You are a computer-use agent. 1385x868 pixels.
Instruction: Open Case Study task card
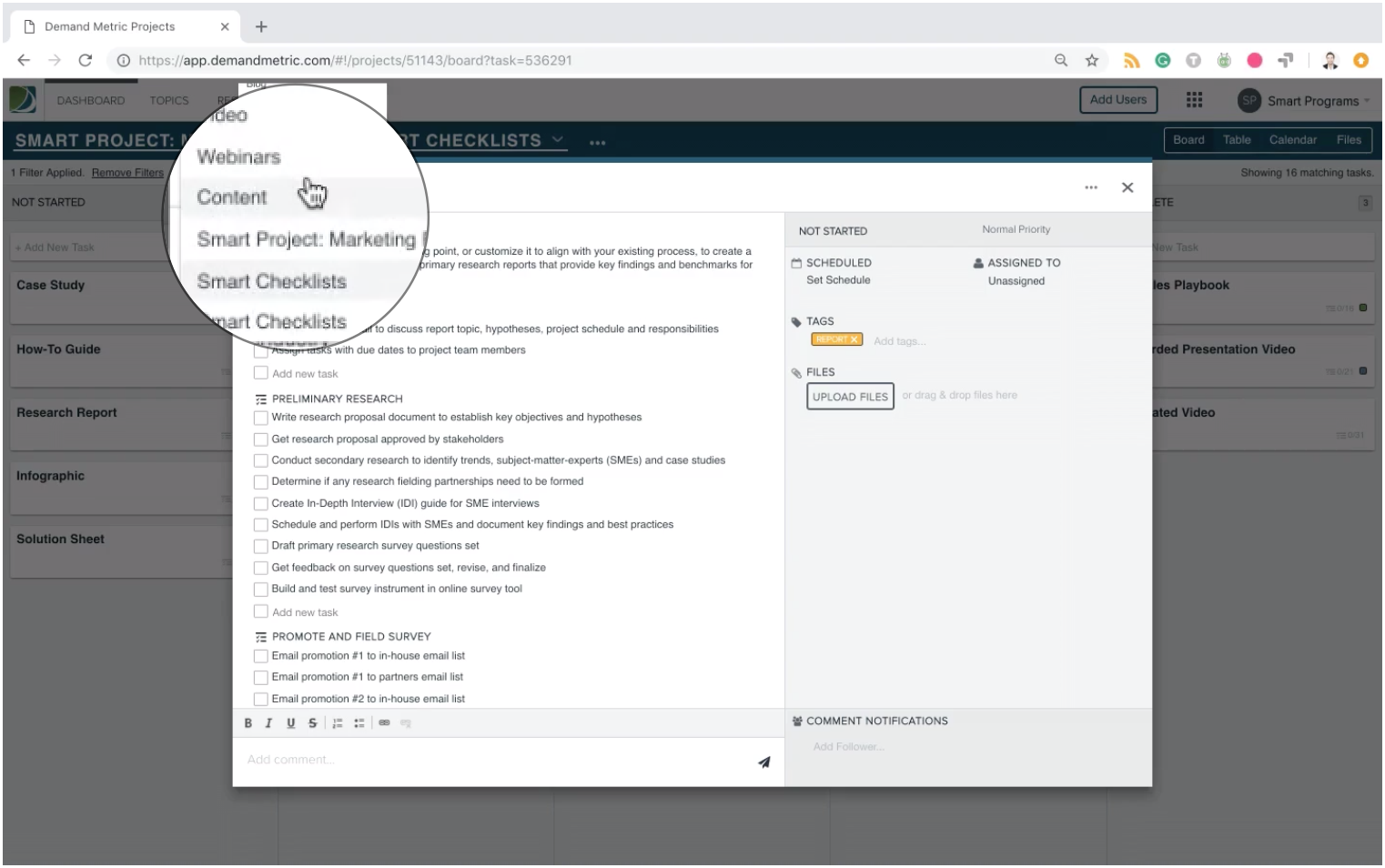tap(122, 297)
